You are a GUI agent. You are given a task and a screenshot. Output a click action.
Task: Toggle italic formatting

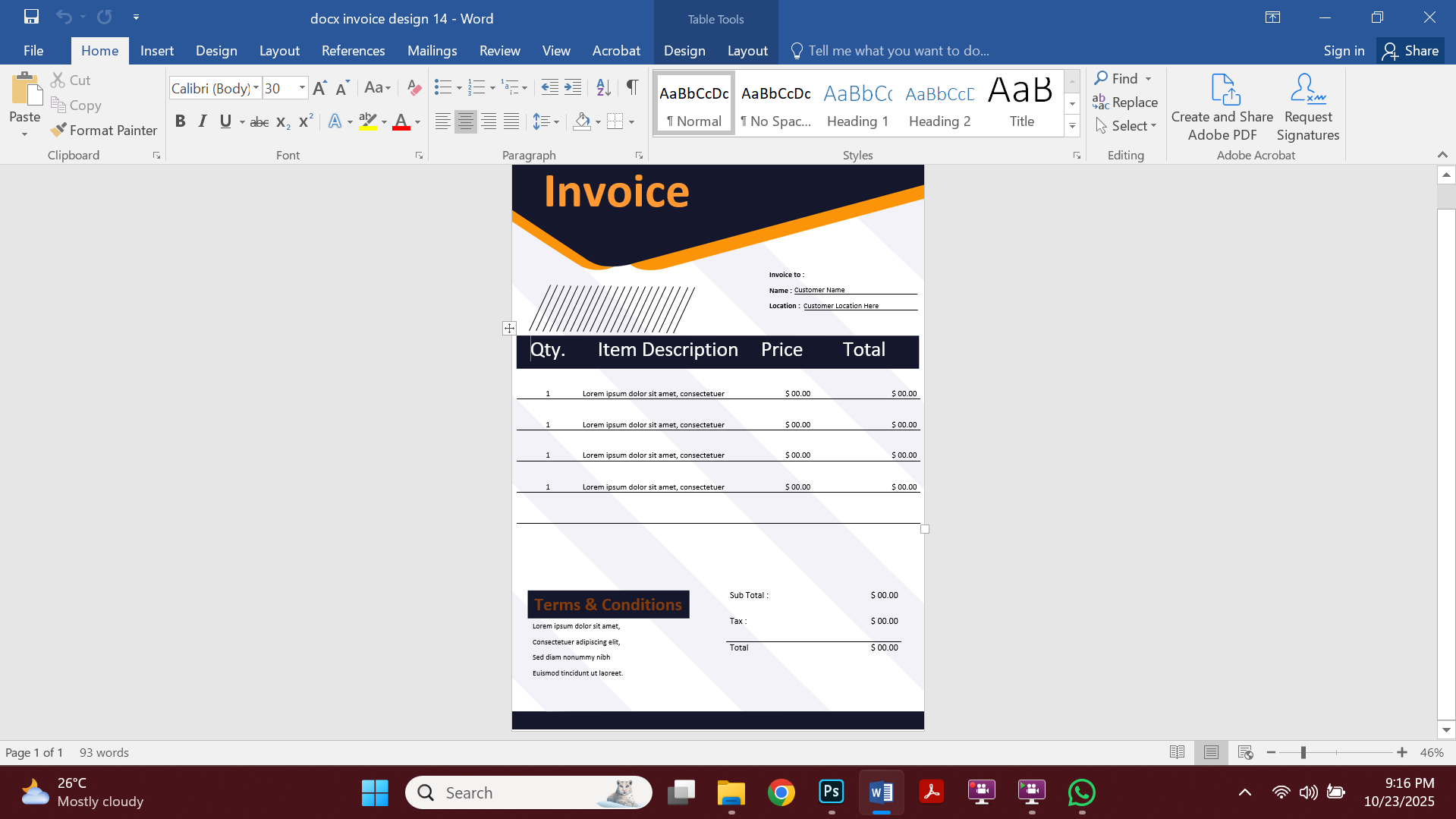click(202, 121)
